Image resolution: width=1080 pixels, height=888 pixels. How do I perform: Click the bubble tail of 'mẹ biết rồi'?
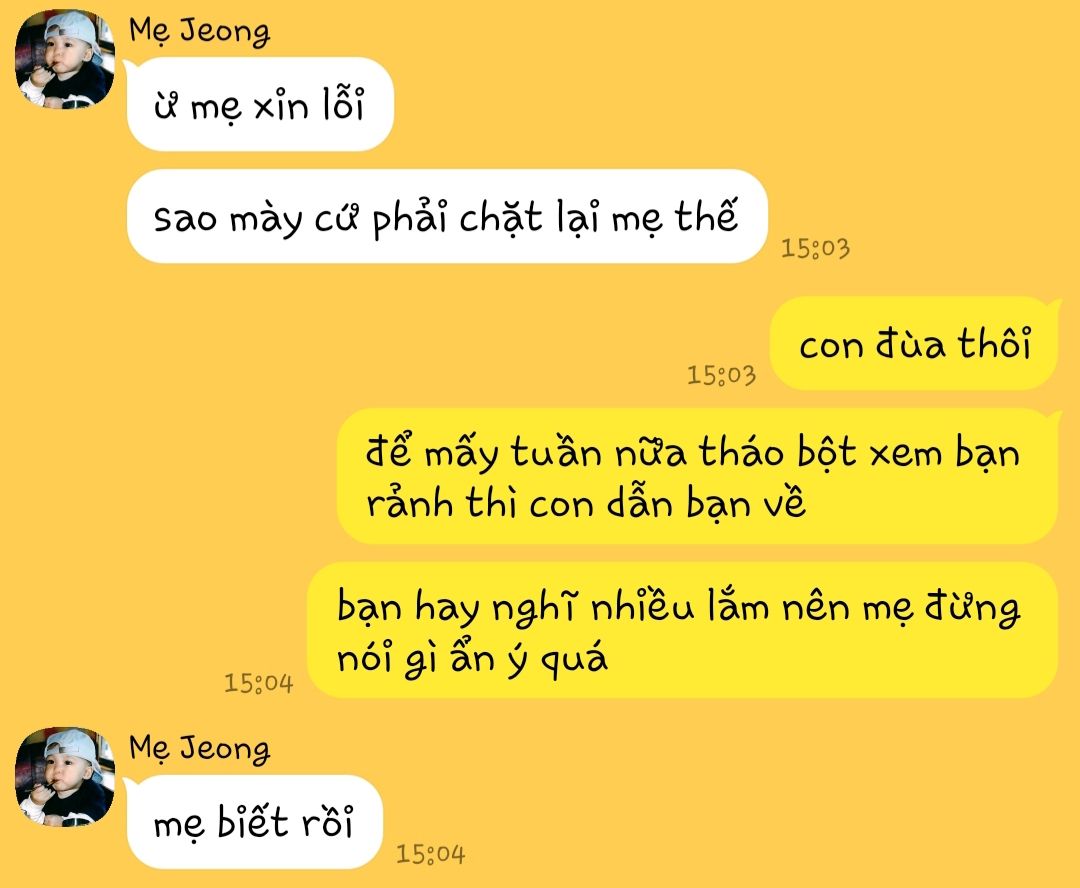129,784
